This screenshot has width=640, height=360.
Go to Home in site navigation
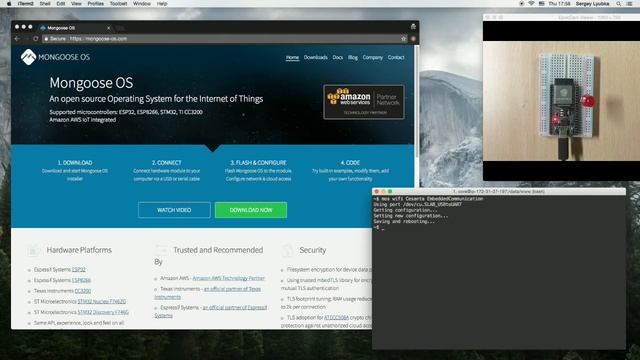(292, 58)
